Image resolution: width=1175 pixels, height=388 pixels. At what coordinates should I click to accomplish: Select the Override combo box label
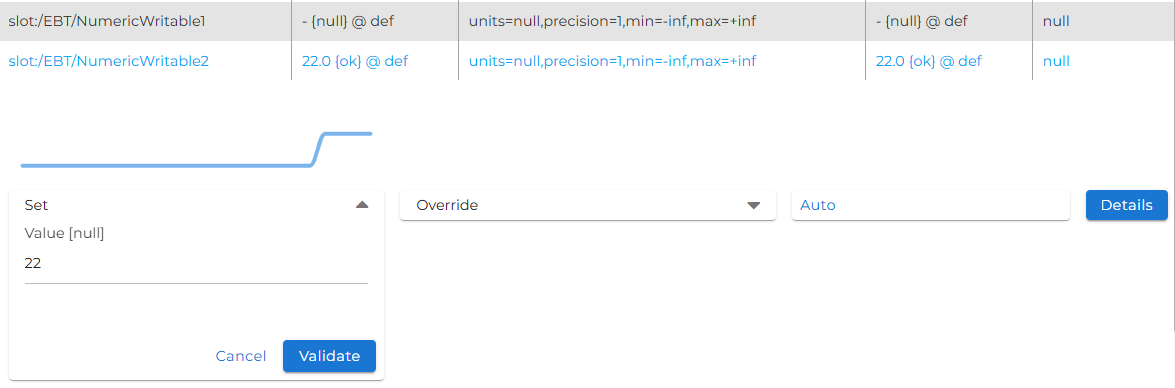point(447,205)
